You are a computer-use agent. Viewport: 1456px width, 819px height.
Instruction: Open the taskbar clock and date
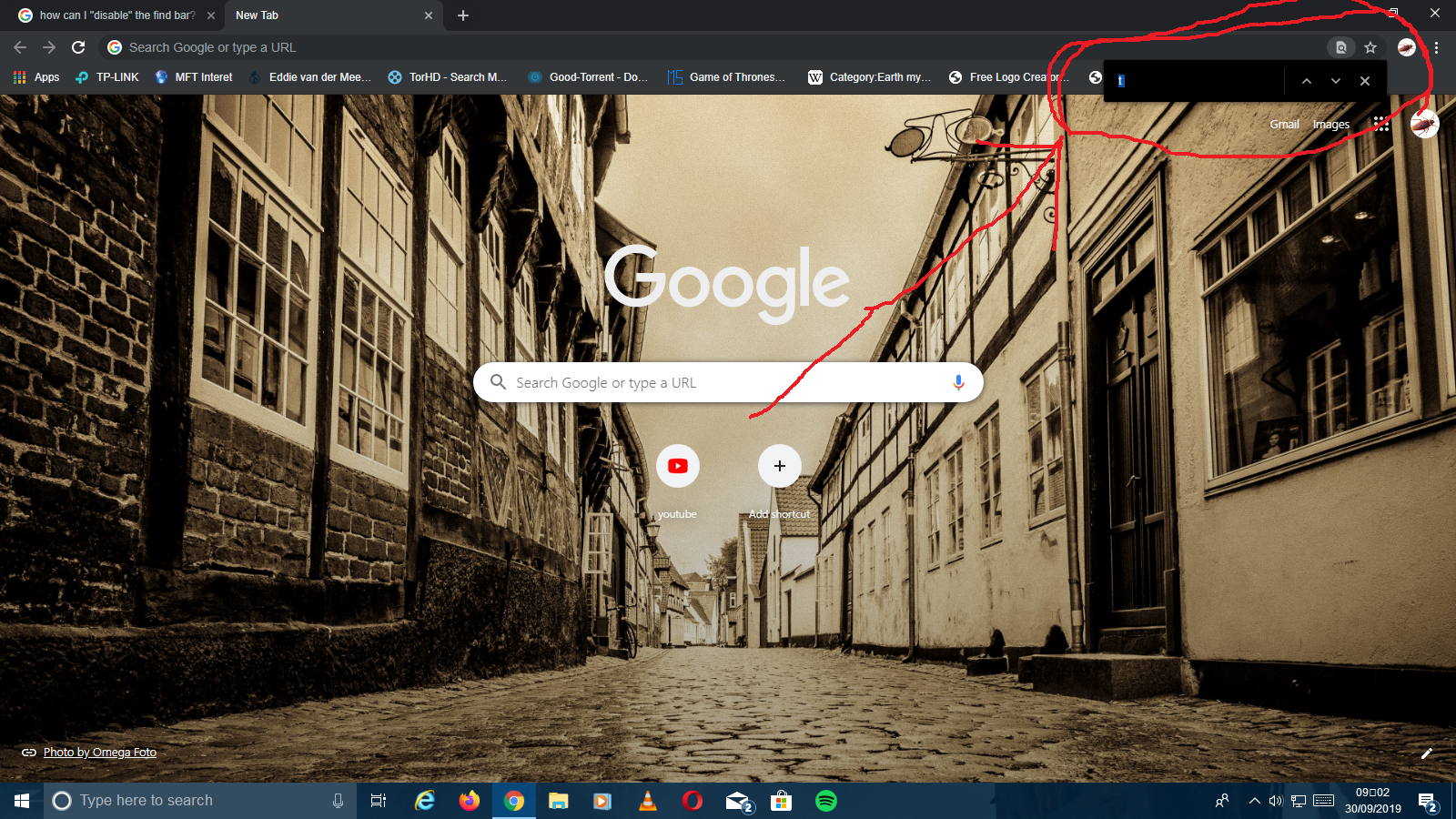pyautogui.click(x=1373, y=801)
